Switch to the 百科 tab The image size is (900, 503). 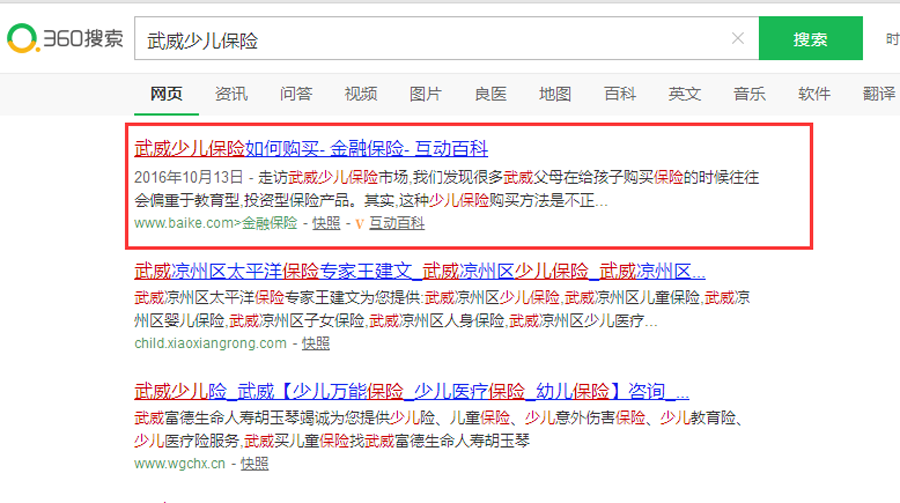click(620, 94)
